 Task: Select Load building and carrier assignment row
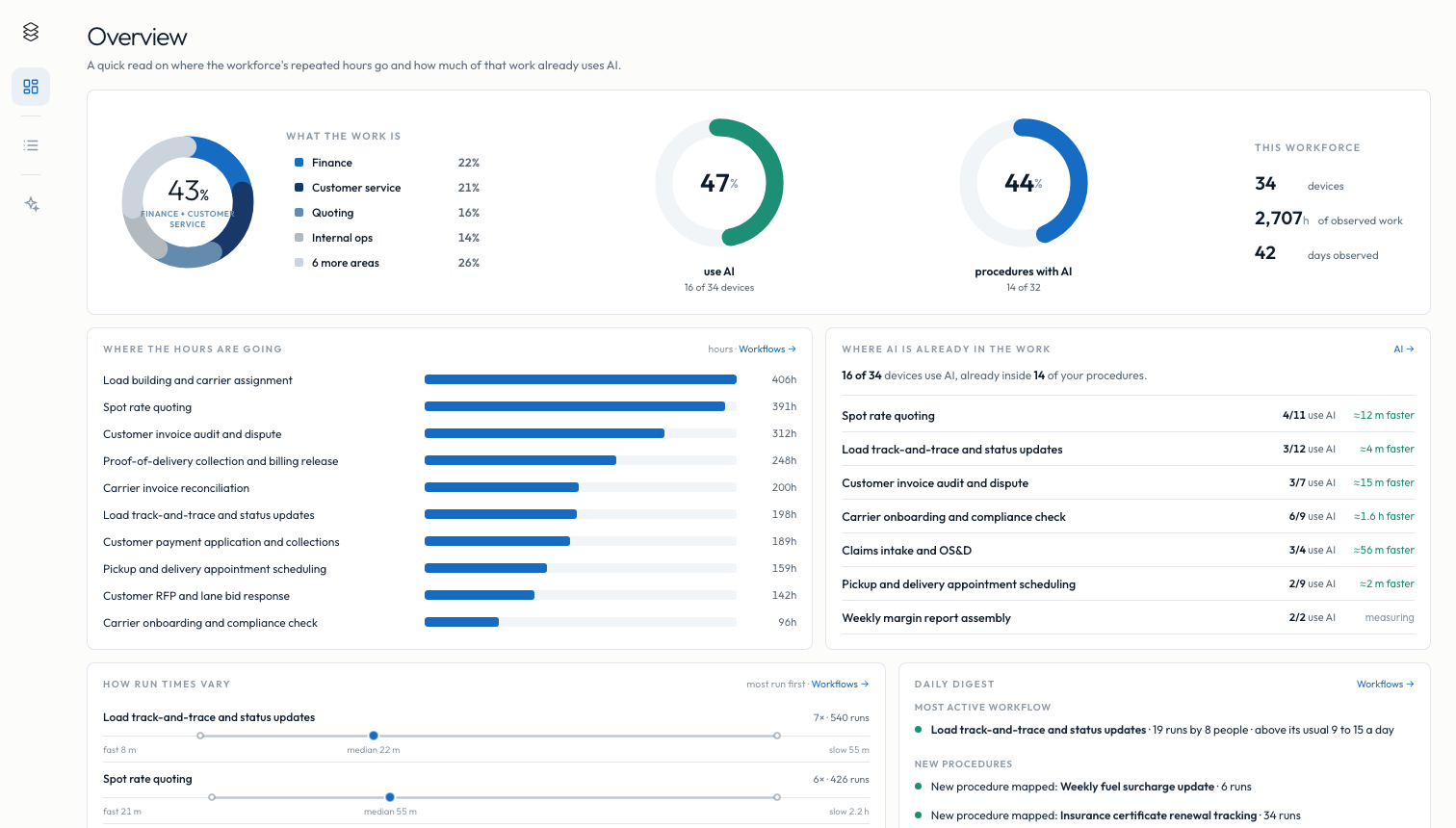point(450,380)
